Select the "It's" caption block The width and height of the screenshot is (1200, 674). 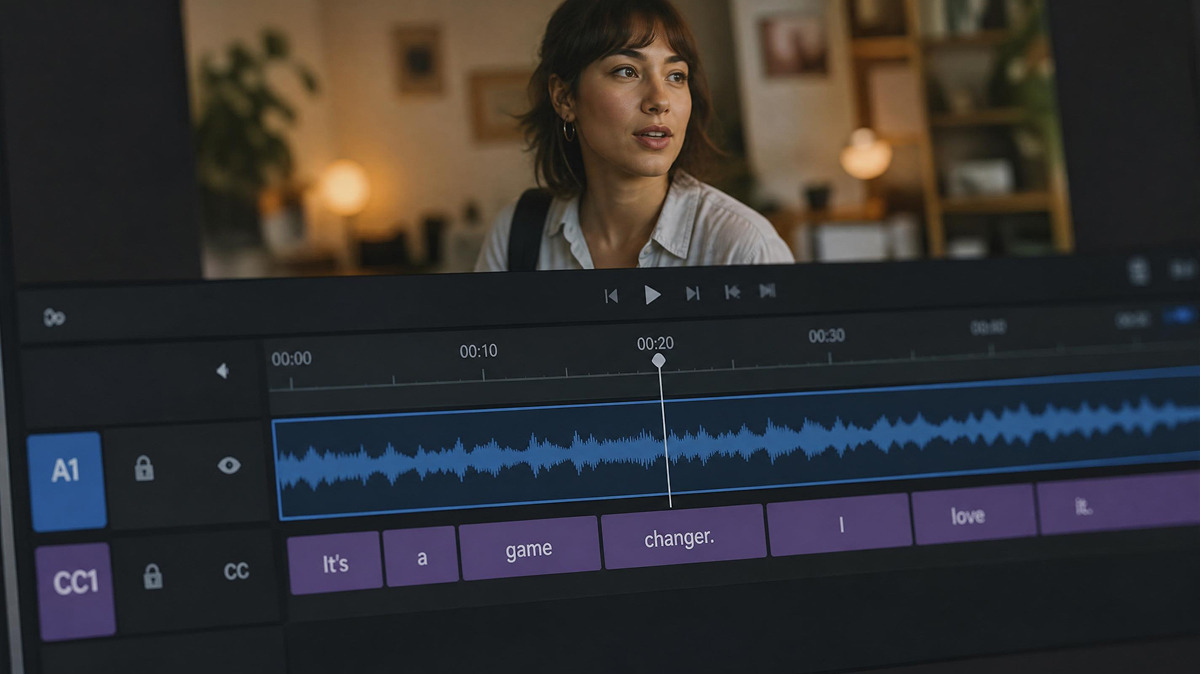[x=335, y=563]
